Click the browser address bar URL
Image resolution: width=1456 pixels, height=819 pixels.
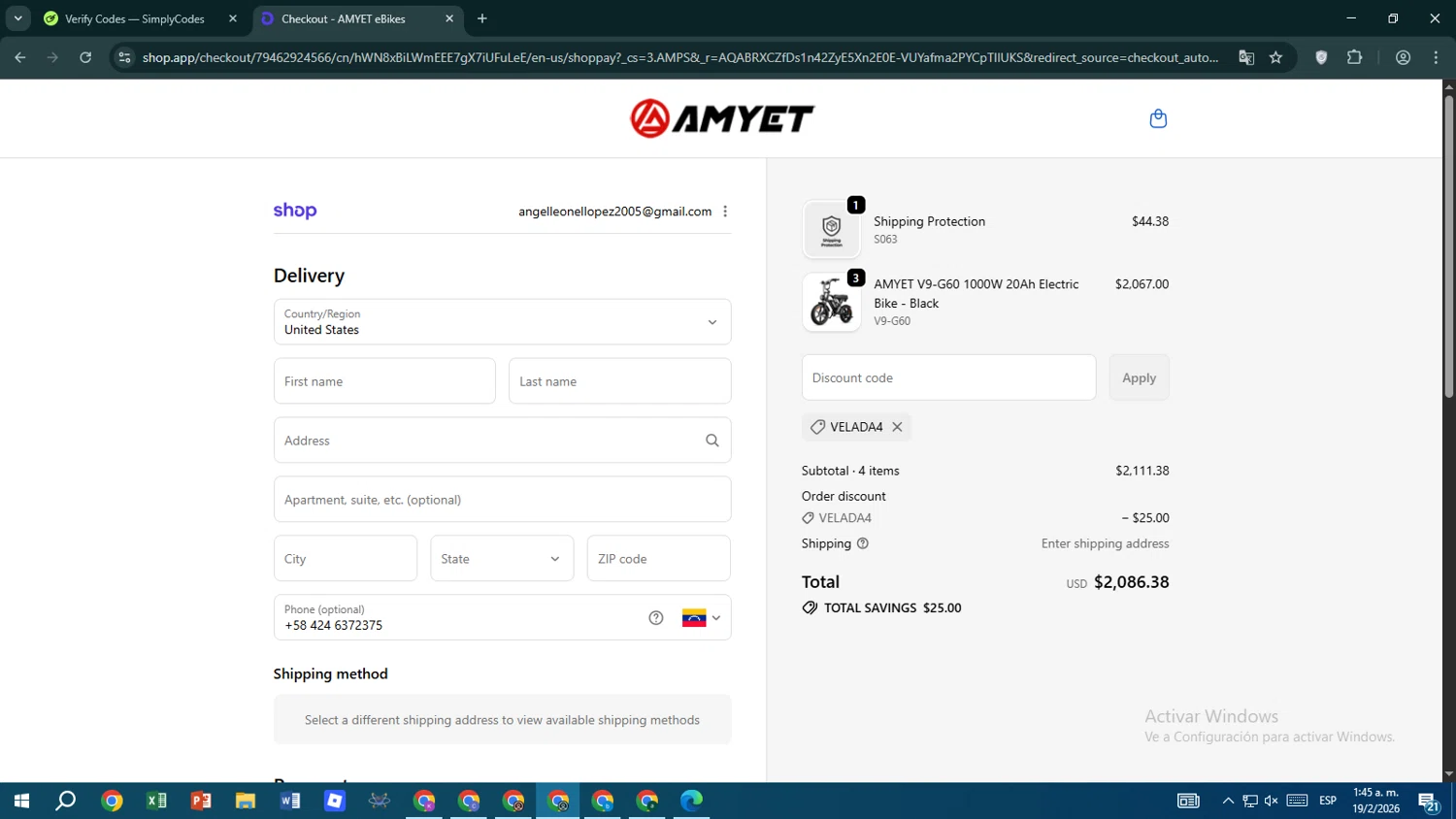679,57
